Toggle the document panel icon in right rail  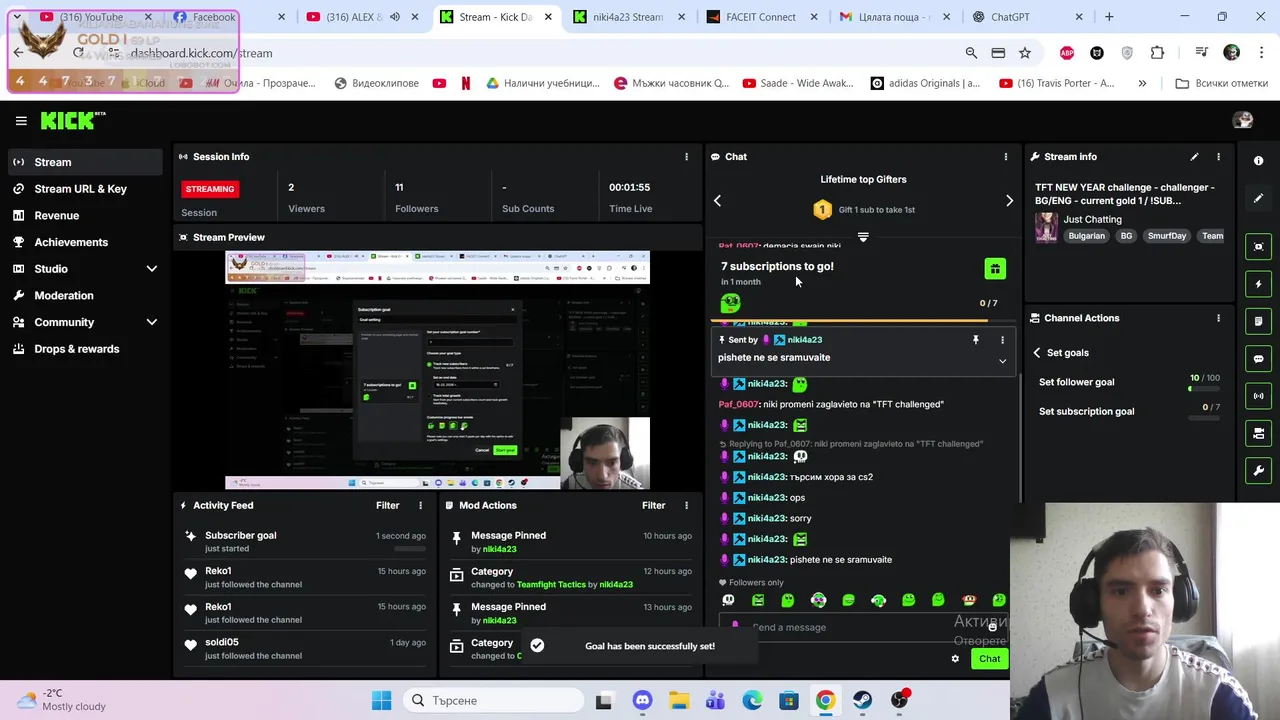[1258, 321]
